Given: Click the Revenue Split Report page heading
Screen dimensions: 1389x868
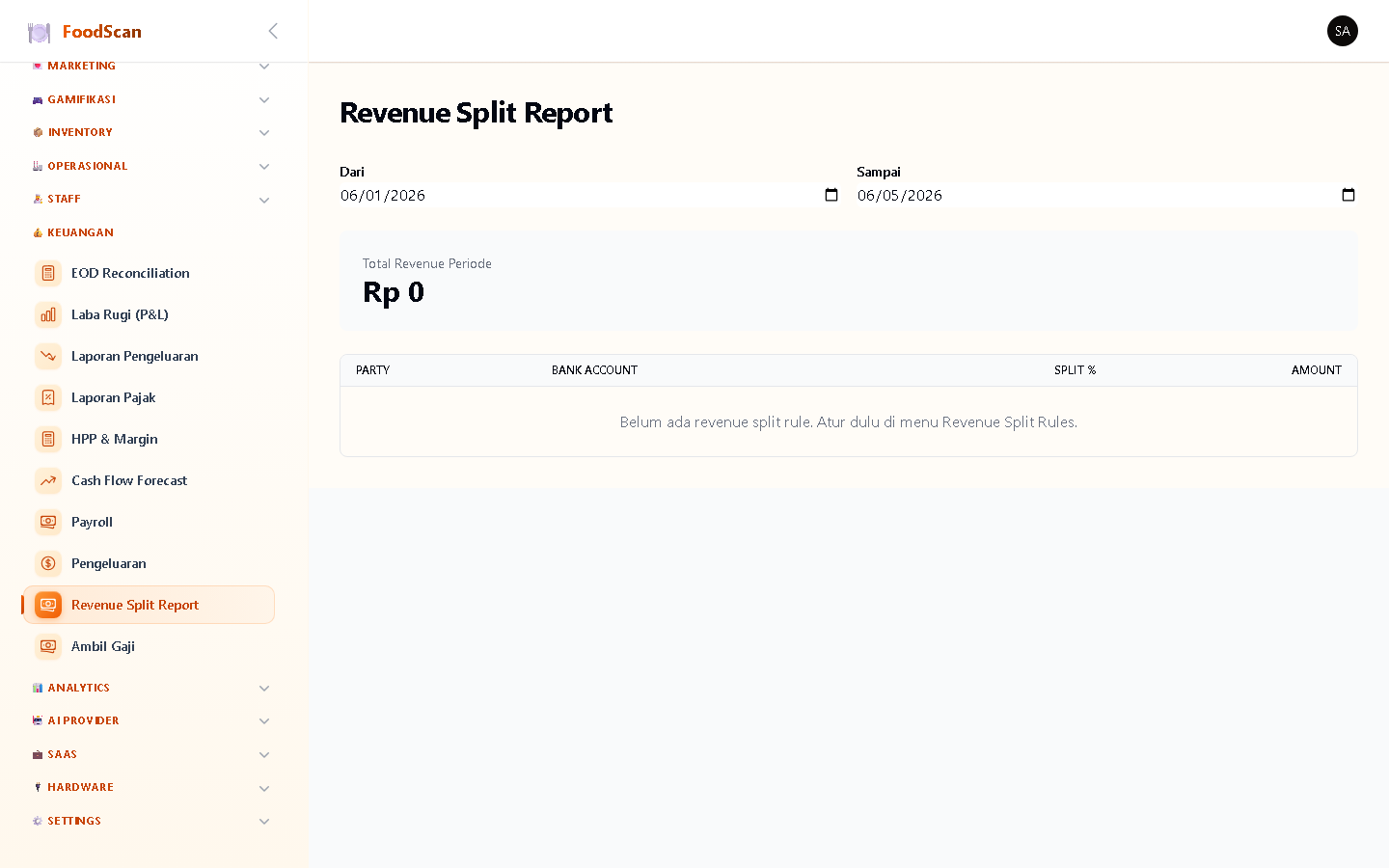Looking at the screenshot, I should [477, 113].
